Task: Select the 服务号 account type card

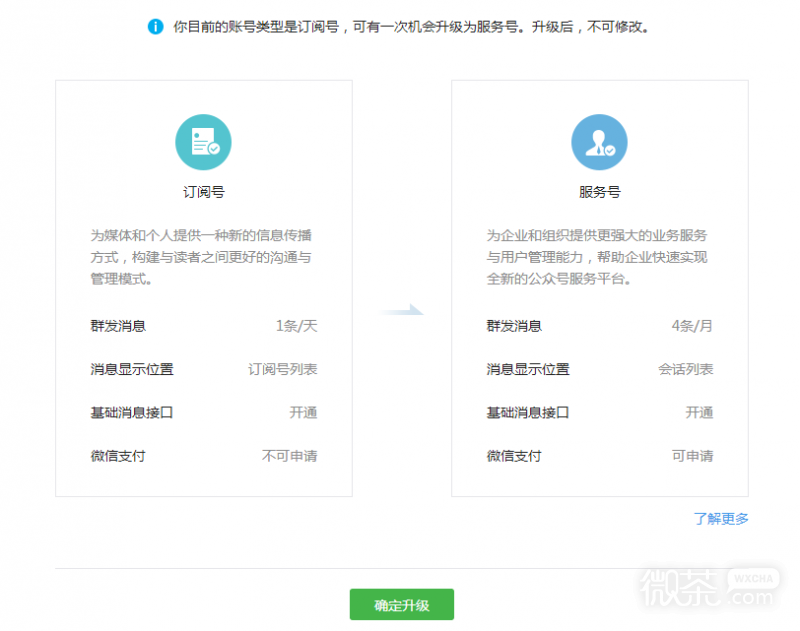Action: pyautogui.click(x=599, y=290)
